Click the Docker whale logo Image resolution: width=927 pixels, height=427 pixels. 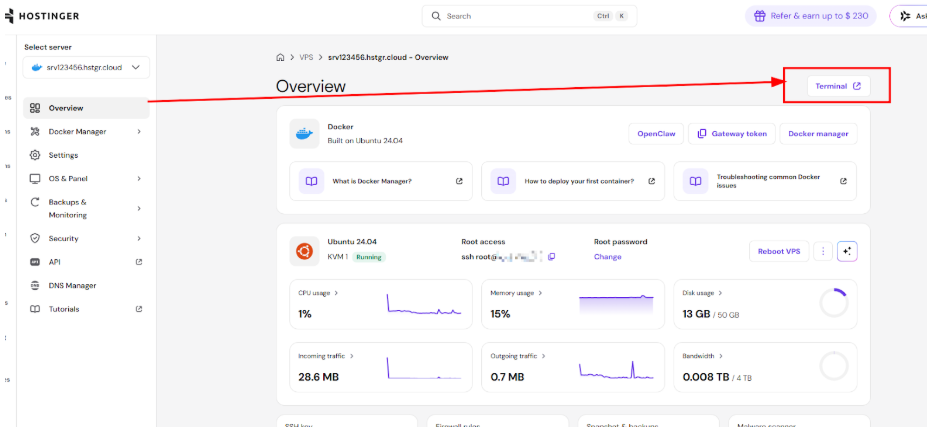pos(304,134)
